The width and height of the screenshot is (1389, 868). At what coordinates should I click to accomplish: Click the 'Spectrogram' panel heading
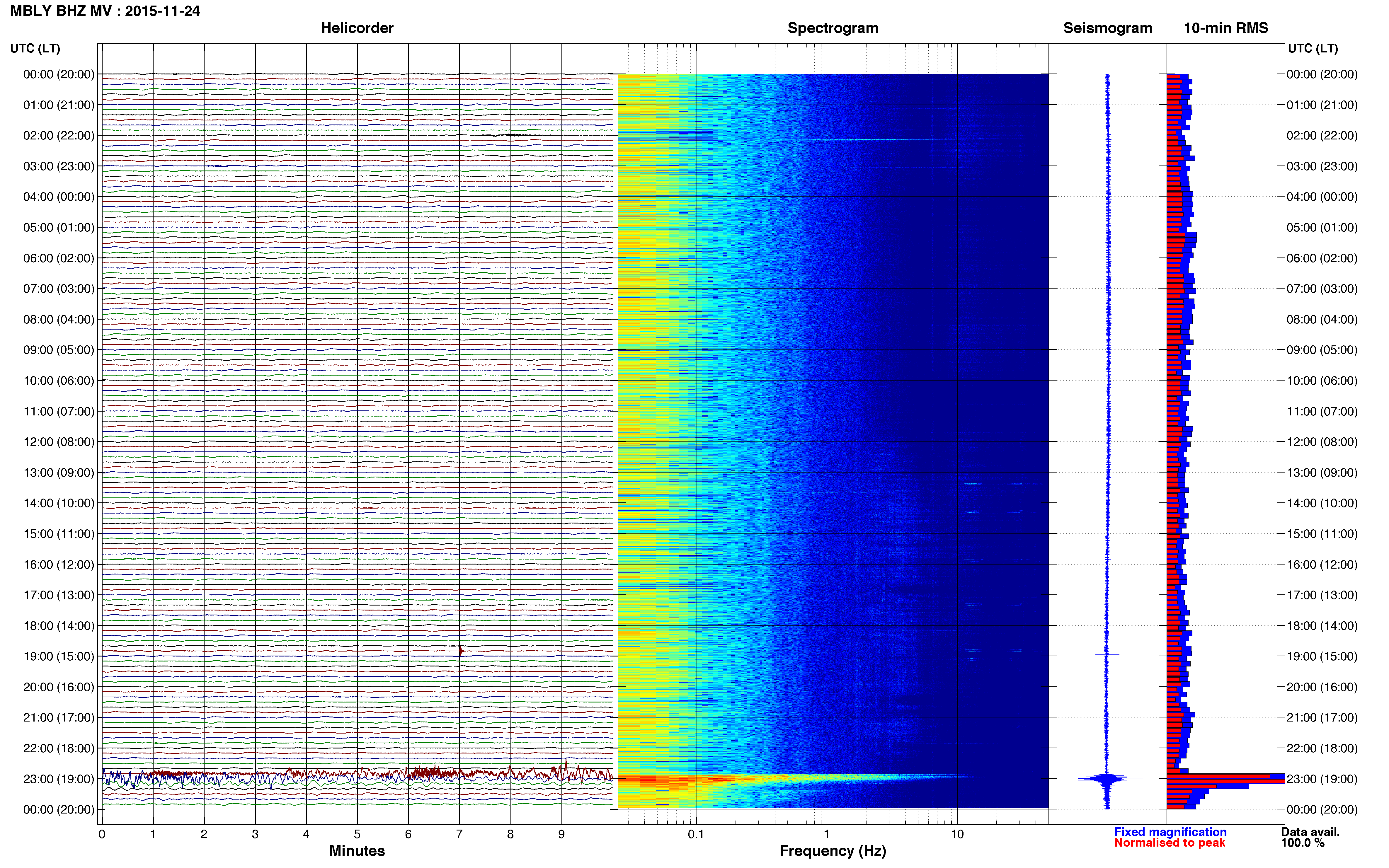click(833, 28)
